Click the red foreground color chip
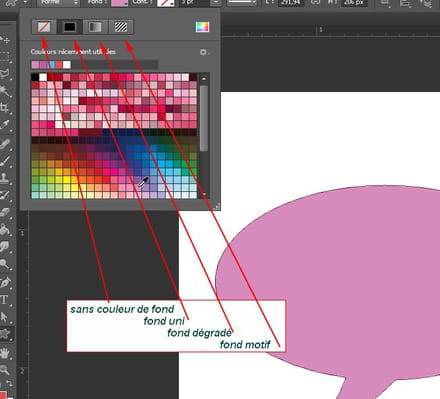This screenshot has height=399, width=440. point(3,394)
